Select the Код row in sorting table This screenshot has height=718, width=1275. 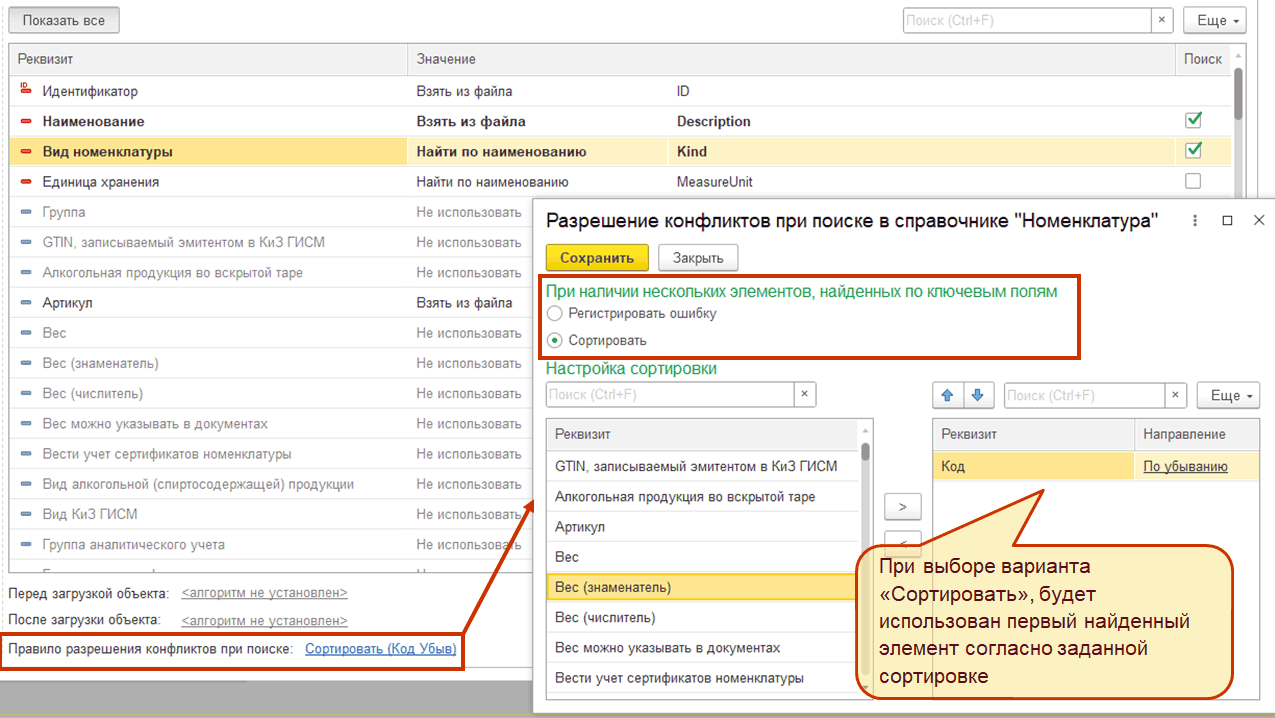(1096, 466)
